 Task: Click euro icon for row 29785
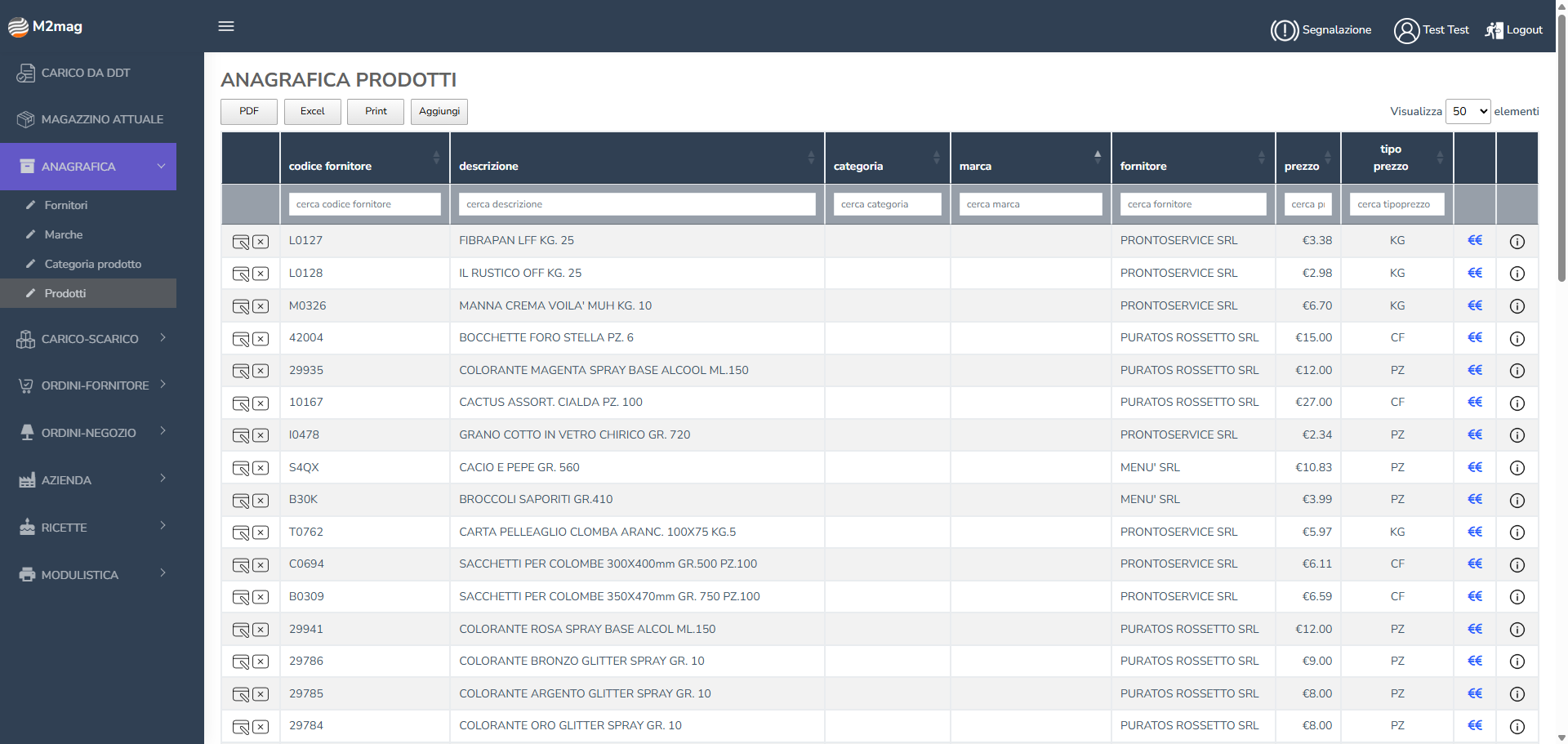click(x=1475, y=693)
